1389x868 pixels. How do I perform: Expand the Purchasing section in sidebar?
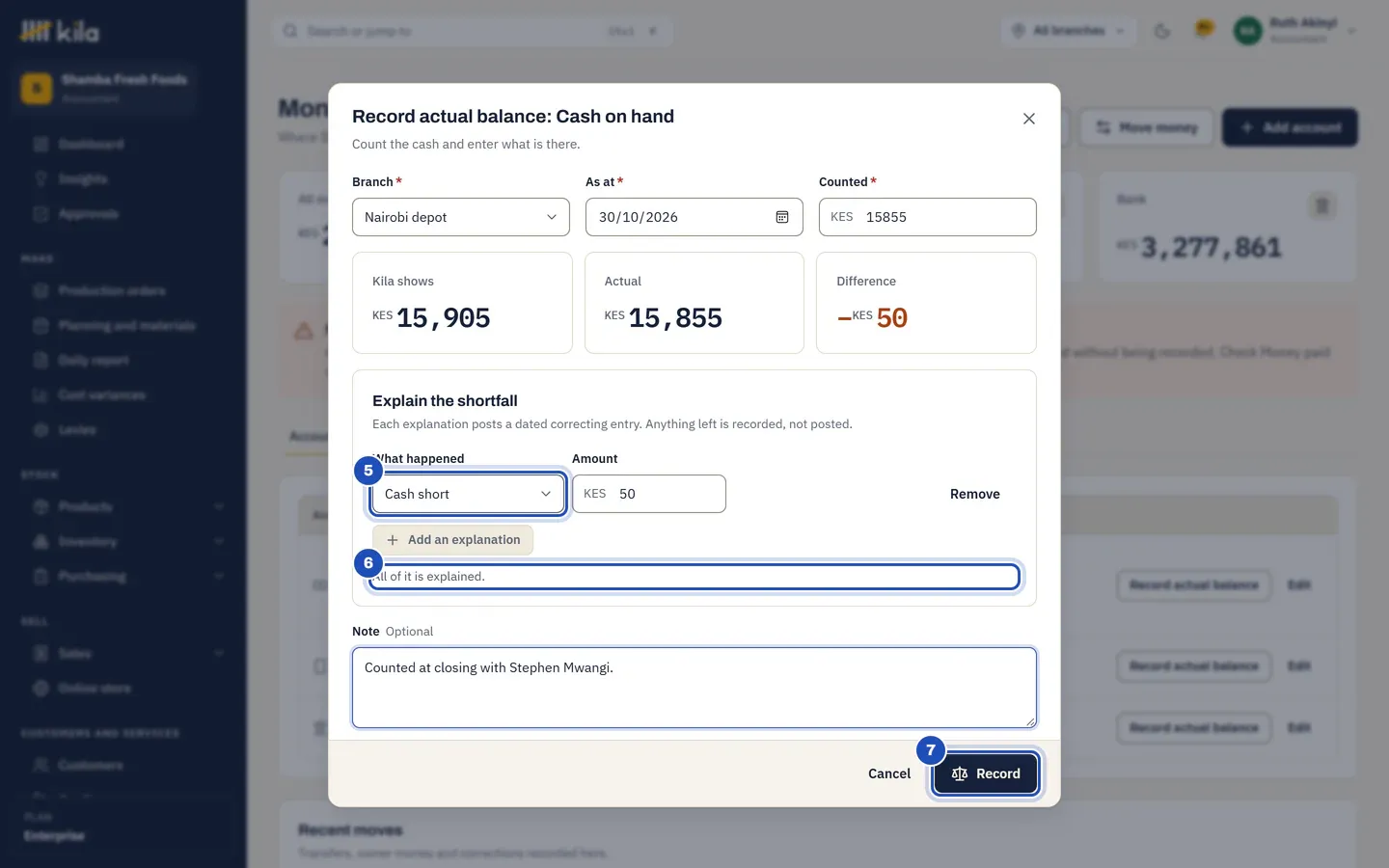coord(219,576)
